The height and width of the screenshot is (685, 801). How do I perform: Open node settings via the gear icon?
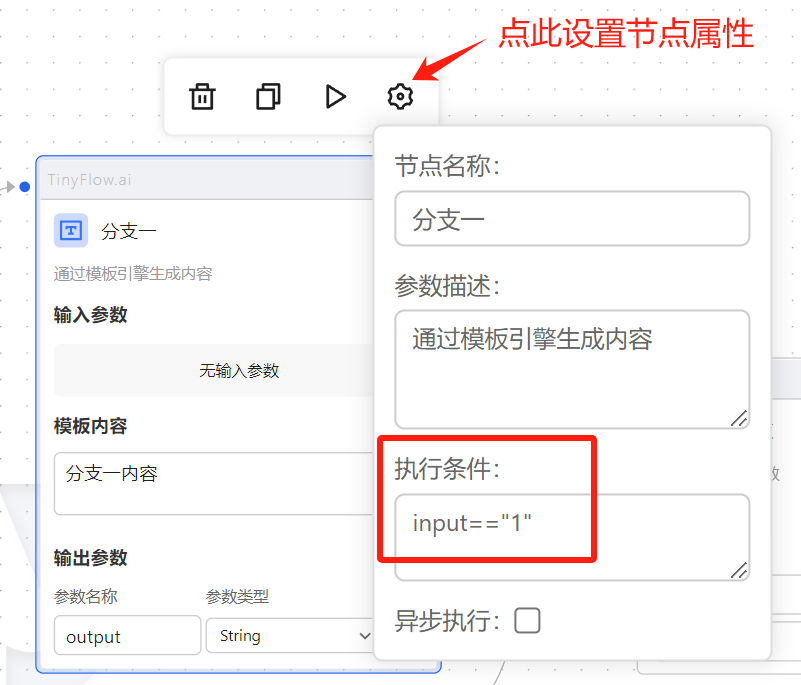(x=400, y=97)
